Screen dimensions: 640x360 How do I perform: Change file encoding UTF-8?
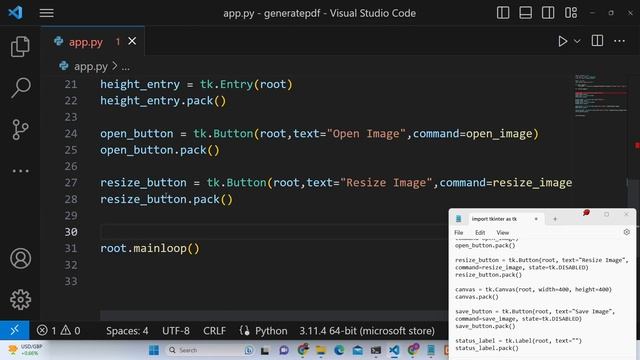[176, 331]
